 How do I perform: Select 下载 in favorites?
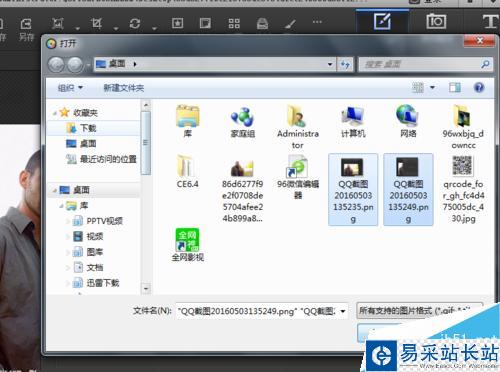click(x=93, y=128)
